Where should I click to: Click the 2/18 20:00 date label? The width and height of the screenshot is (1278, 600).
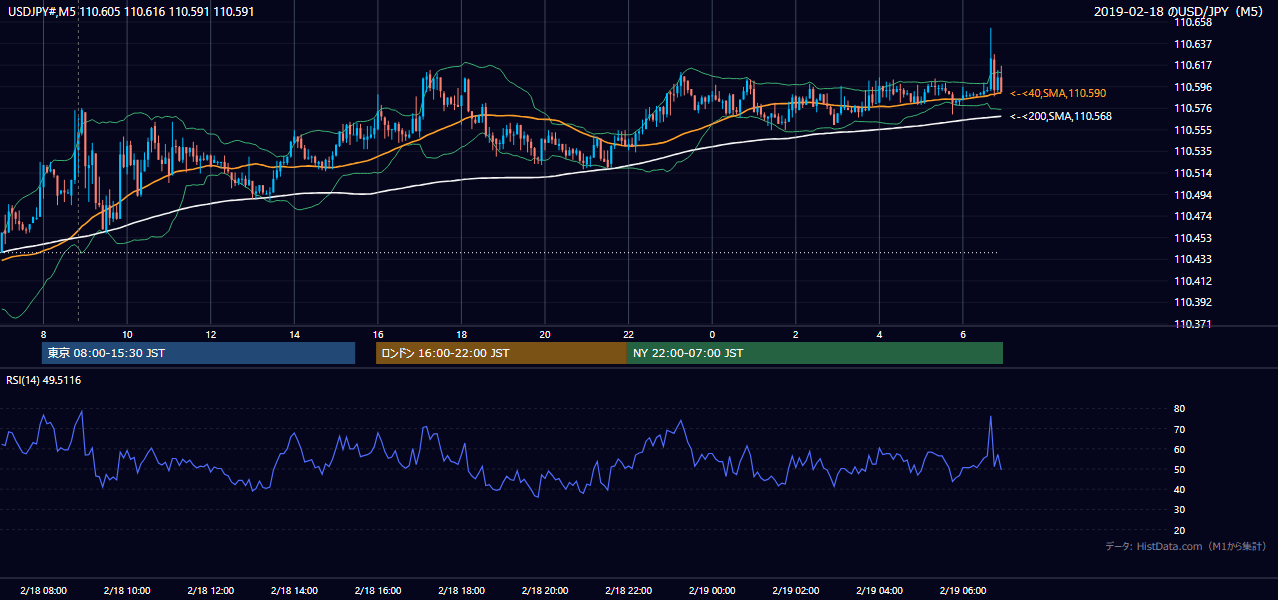(x=544, y=591)
